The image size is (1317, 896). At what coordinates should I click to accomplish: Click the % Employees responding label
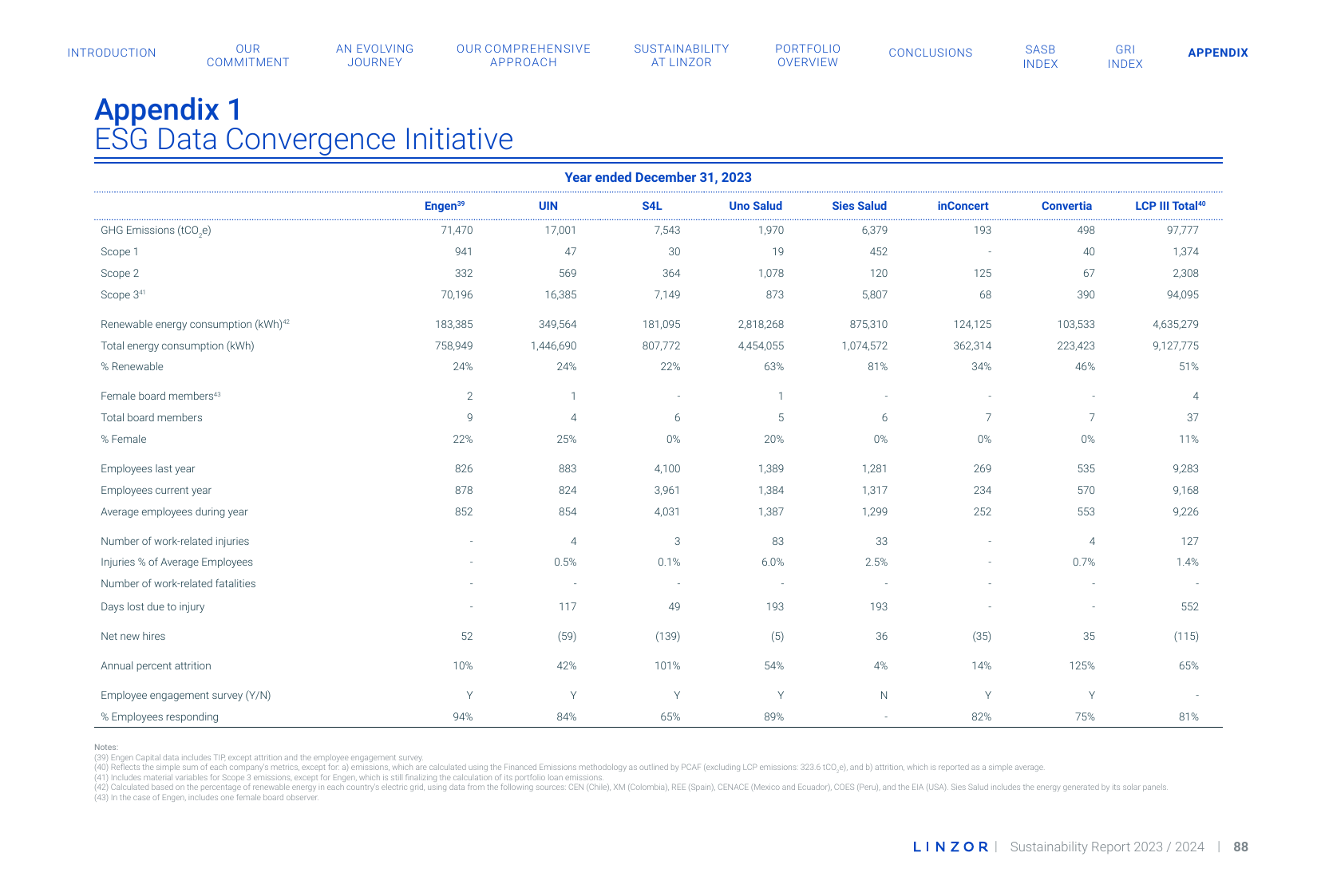click(x=160, y=717)
